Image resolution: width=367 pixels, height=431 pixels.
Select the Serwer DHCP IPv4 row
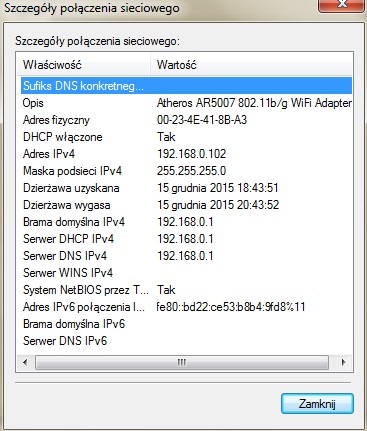point(186,239)
